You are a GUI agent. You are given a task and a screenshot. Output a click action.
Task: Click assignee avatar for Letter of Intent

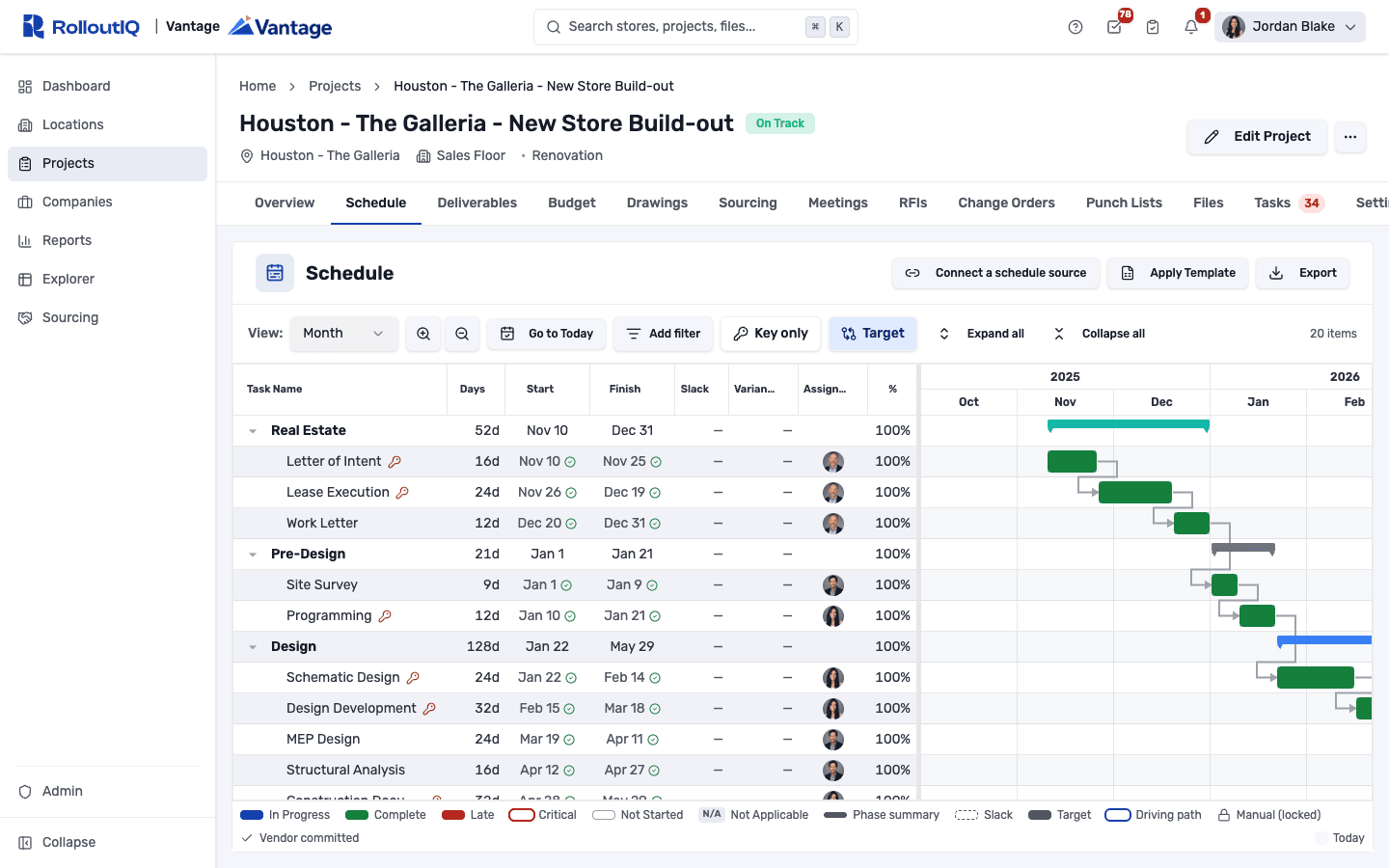point(833,462)
